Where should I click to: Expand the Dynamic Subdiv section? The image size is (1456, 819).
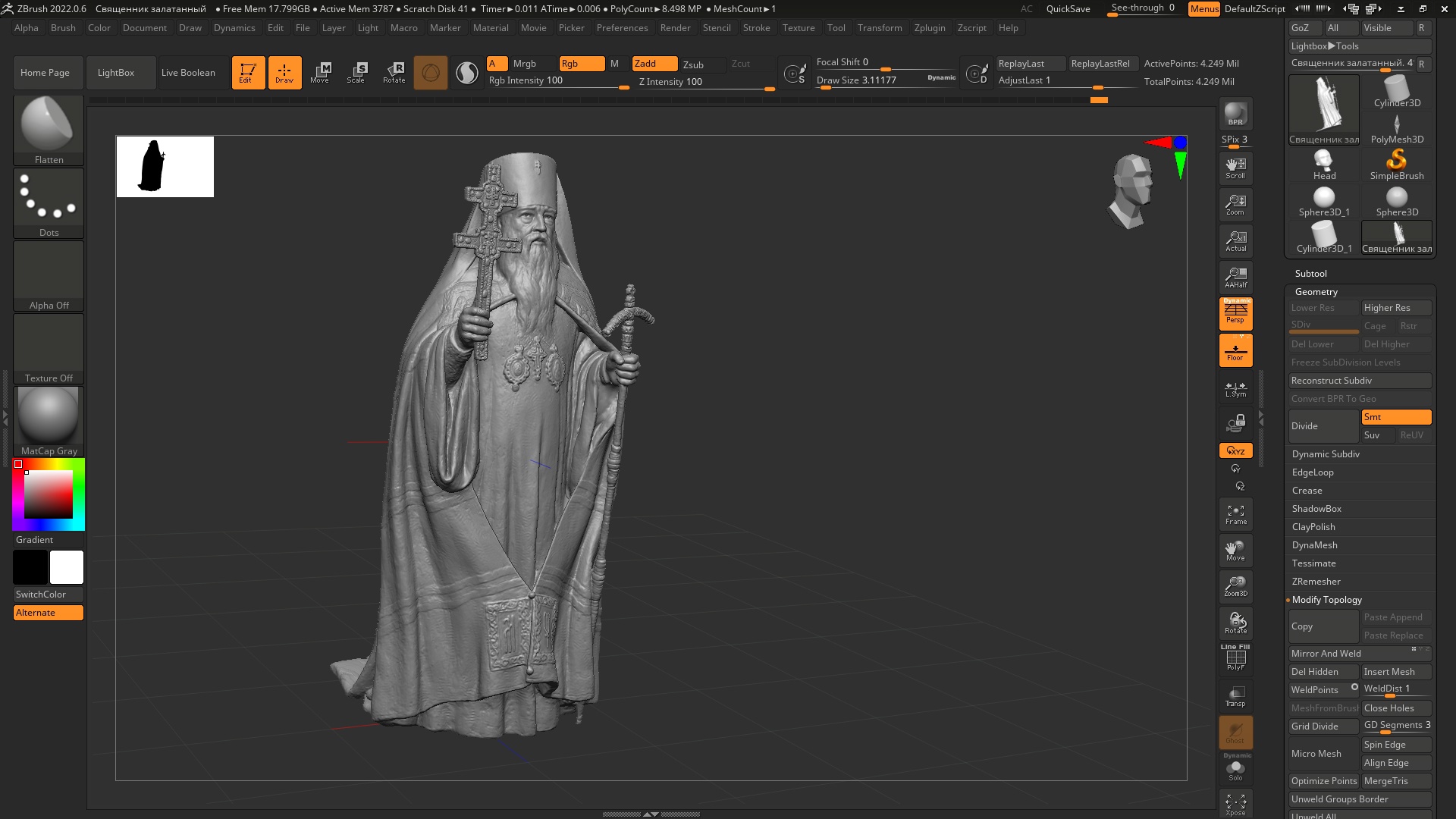[x=1326, y=454]
